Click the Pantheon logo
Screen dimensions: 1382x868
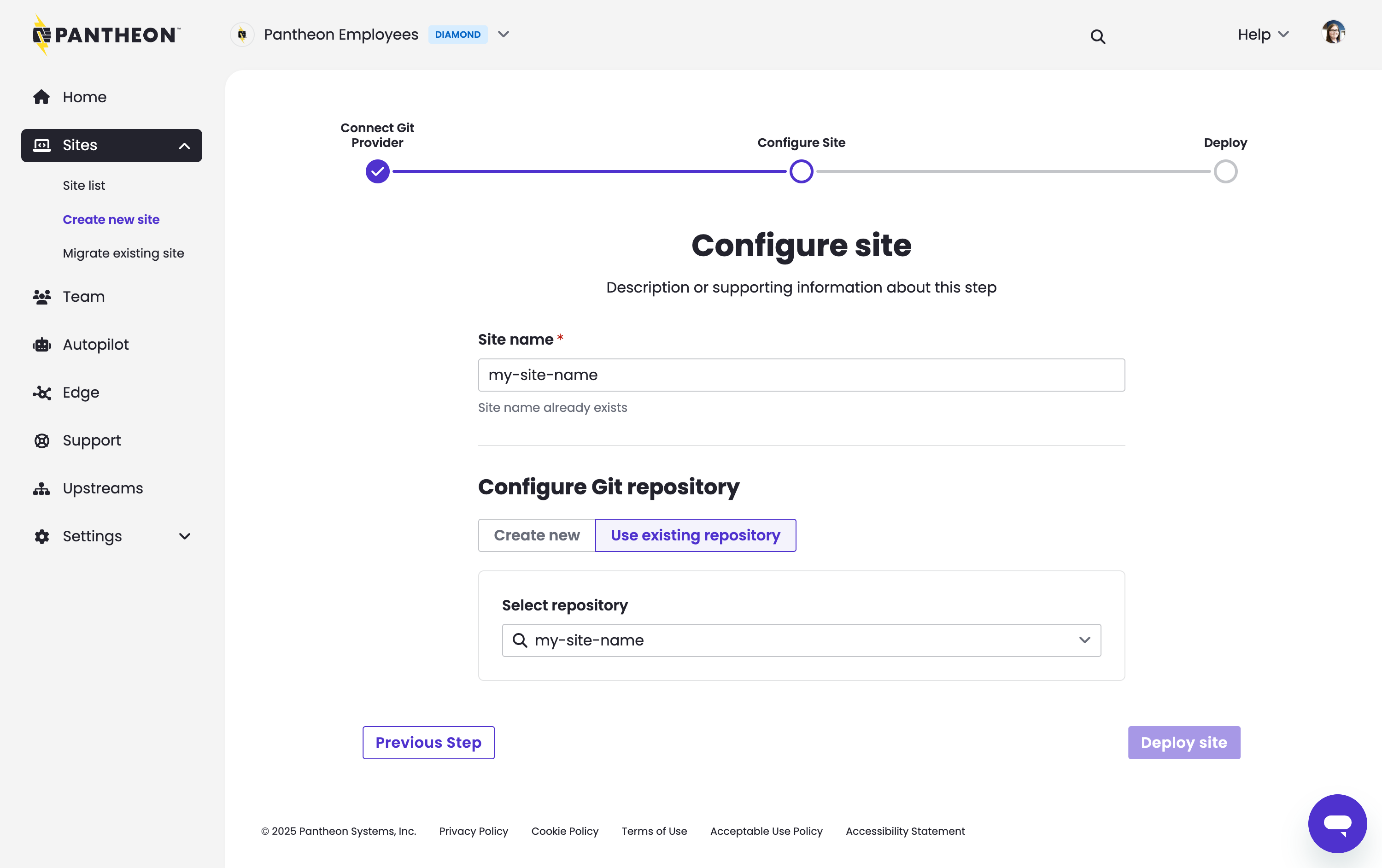click(x=105, y=34)
